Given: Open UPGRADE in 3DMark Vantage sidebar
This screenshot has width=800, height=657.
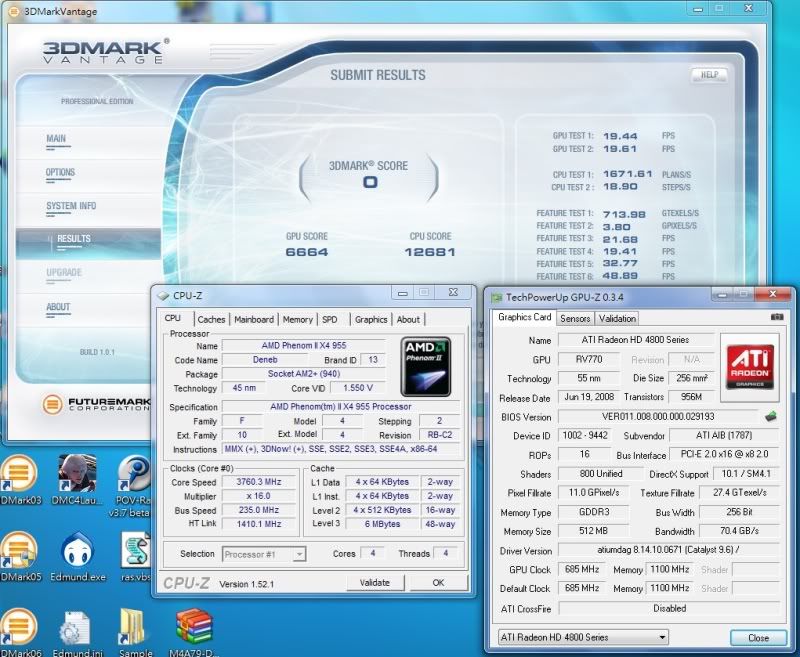Looking at the screenshot, I should click(x=64, y=272).
